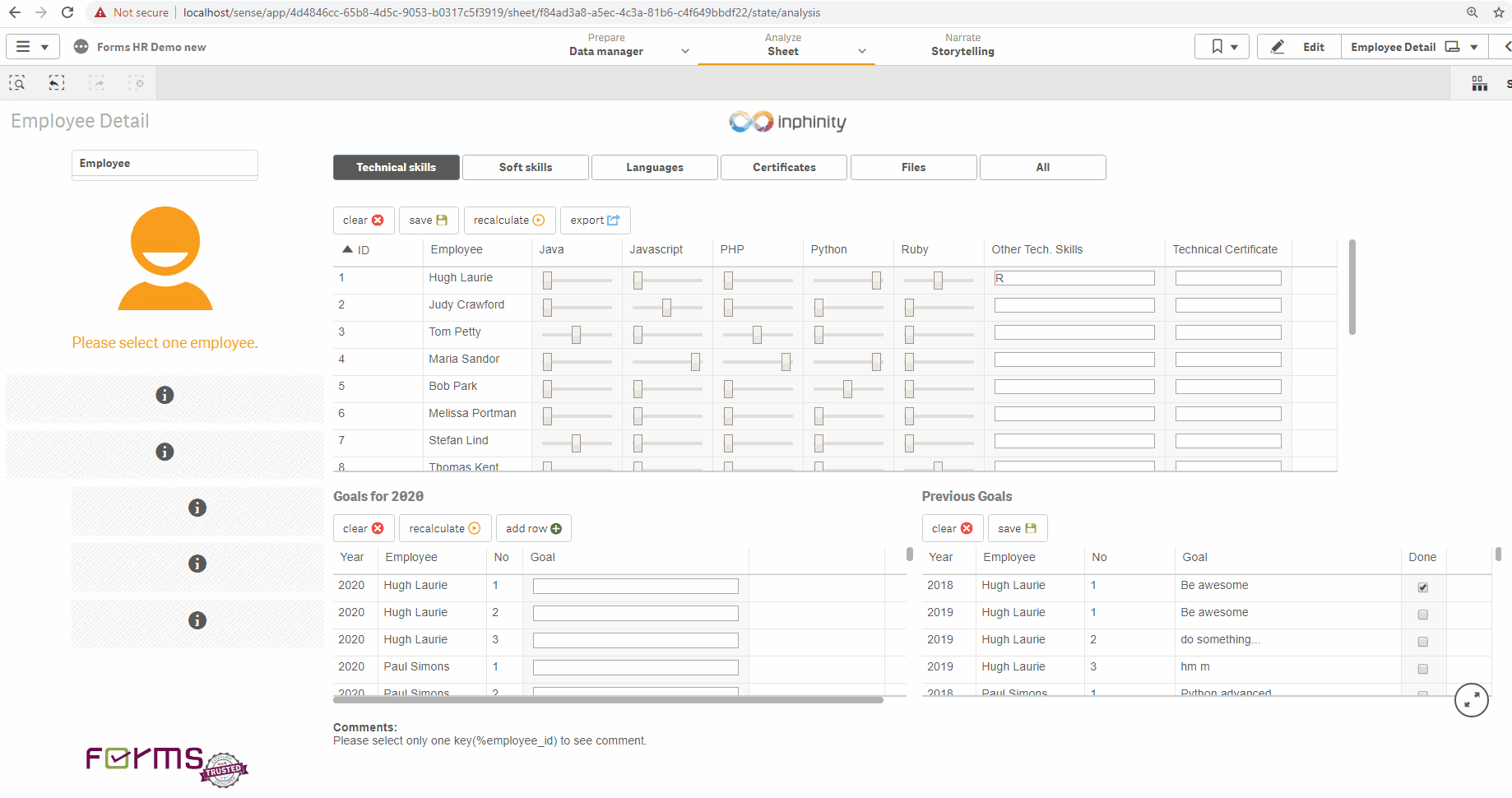Click Maria Sandor's Javascript slider handle
Viewport: 1512px width, 798px height.
point(695,362)
